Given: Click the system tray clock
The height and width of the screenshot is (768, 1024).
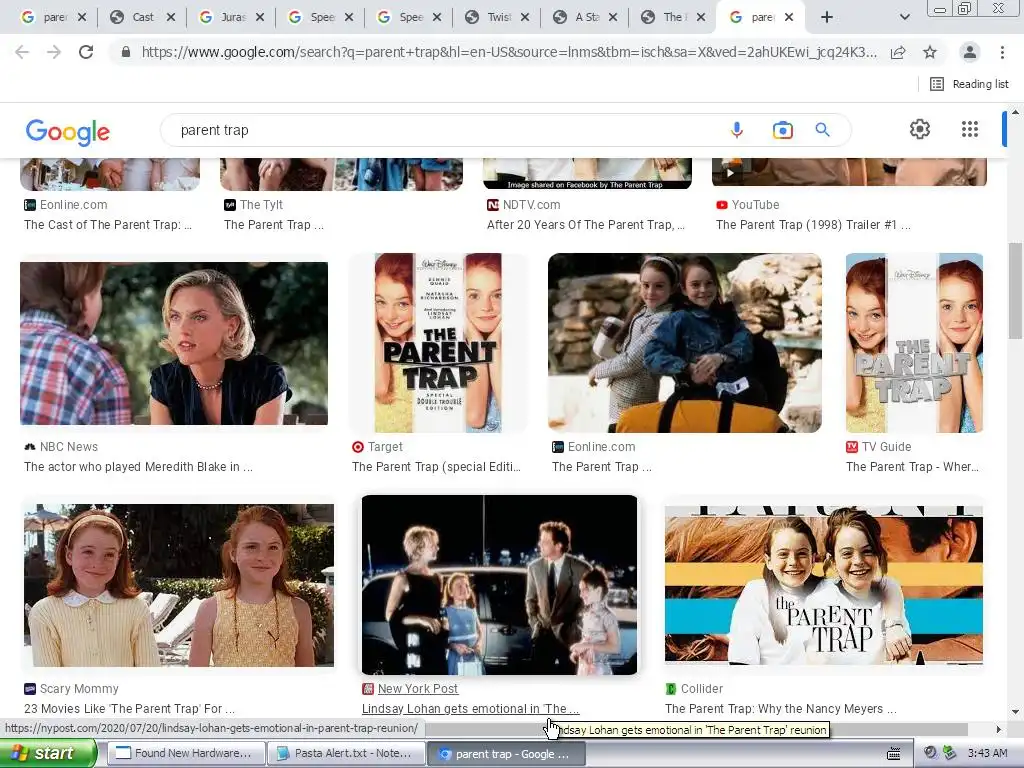Looking at the screenshot, I should pyautogui.click(x=987, y=754).
